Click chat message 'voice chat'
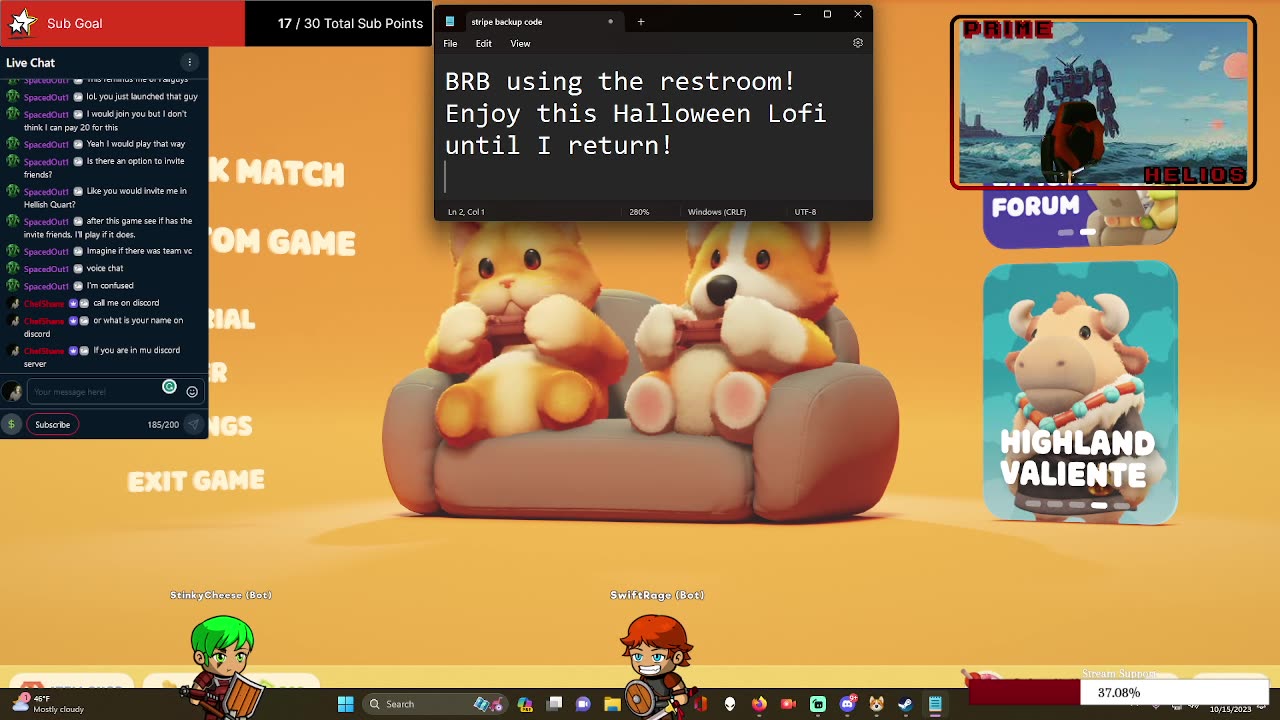This screenshot has height=720, width=1280. (105, 268)
